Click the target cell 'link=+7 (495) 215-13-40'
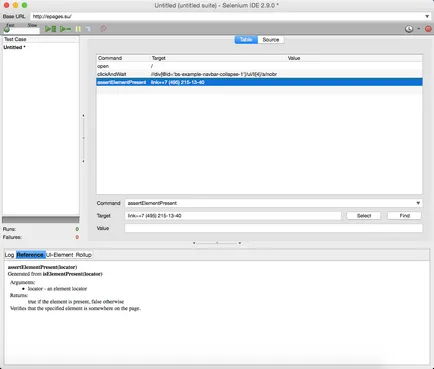 (178, 82)
